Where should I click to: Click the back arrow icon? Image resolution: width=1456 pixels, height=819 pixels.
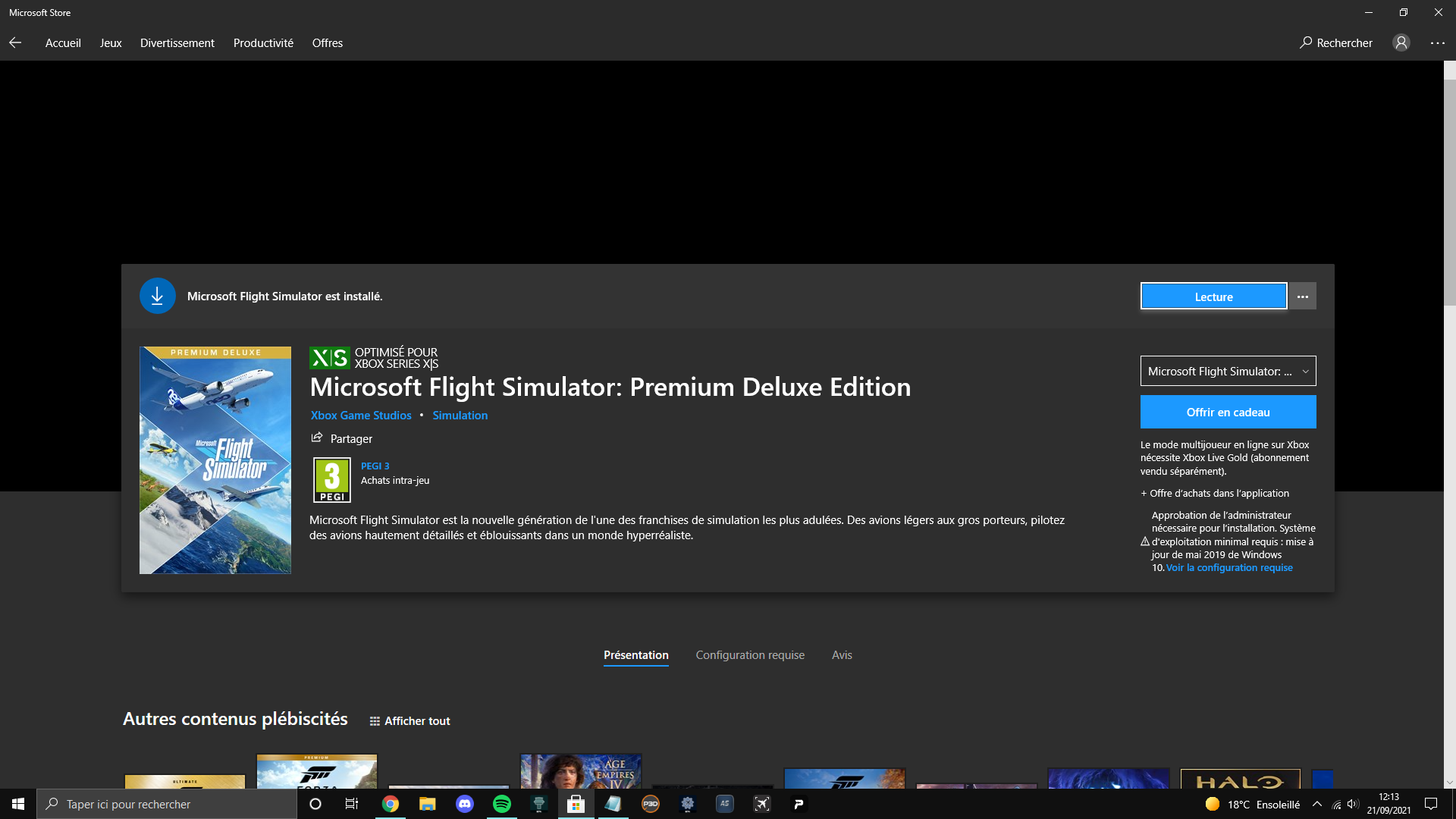coord(15,43)
